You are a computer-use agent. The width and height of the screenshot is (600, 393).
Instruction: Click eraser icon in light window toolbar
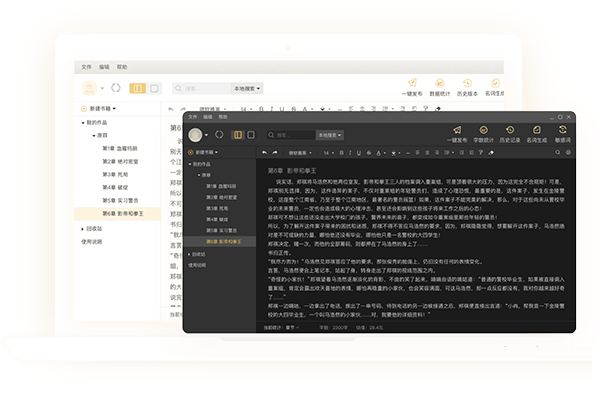click(x=438, y=109)
